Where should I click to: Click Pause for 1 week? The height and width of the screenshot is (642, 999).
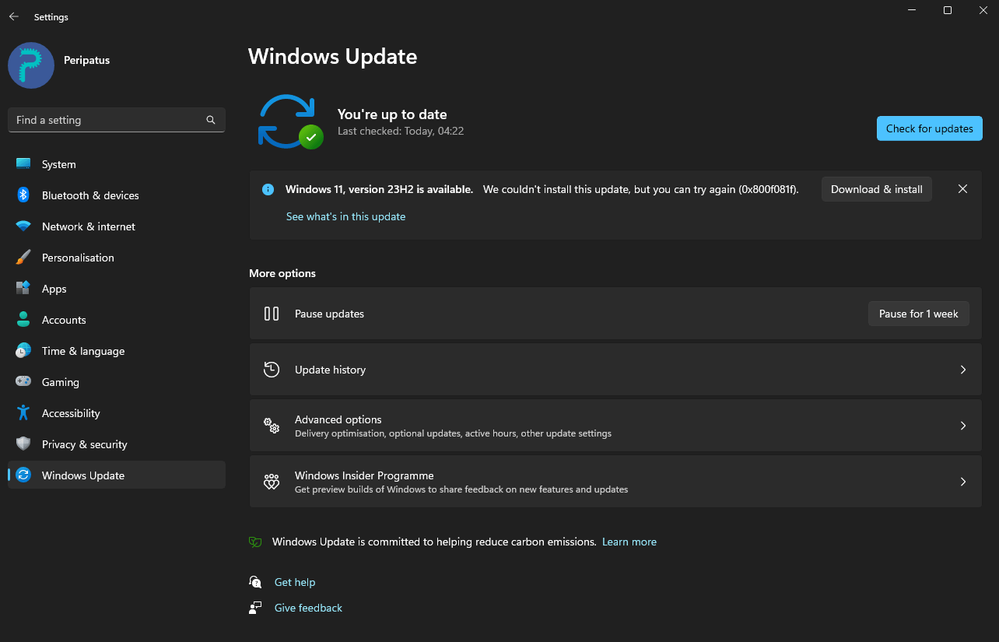coord(919,313)
